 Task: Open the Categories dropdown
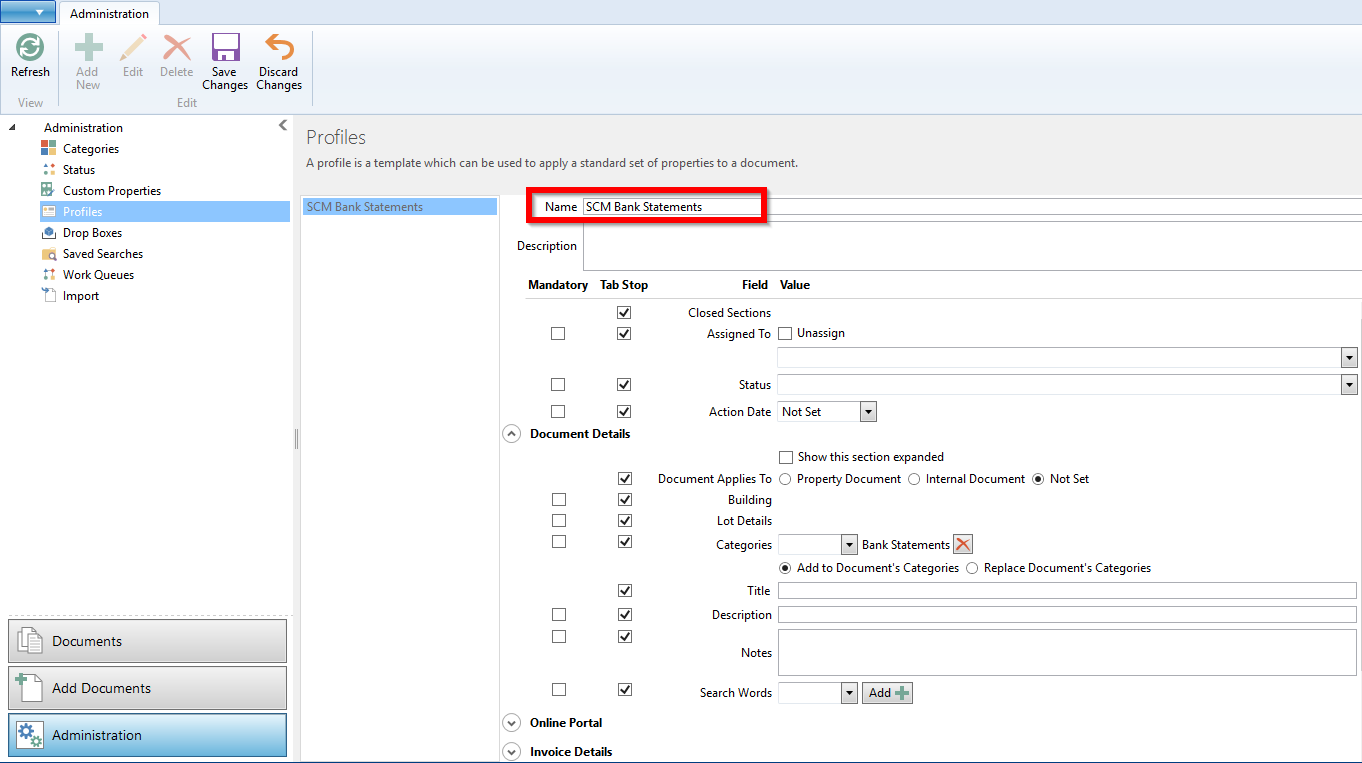[x=850, y=545]
